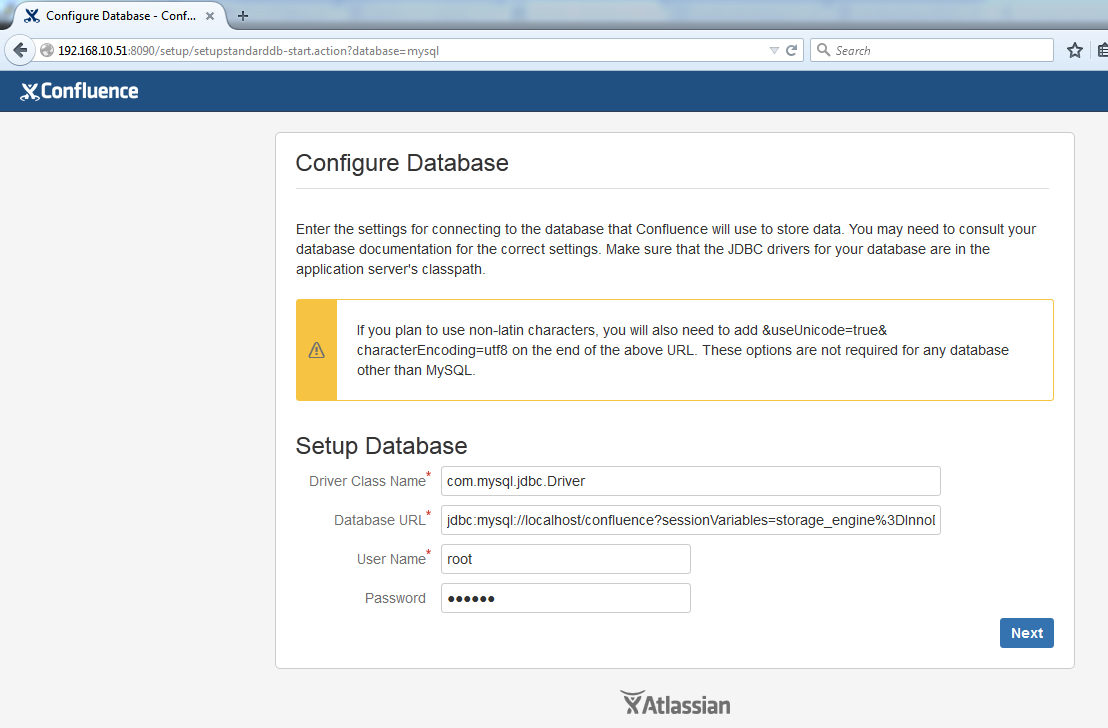Click the Password label
This screenshot has height=728, width=1108.
[395, 598]
